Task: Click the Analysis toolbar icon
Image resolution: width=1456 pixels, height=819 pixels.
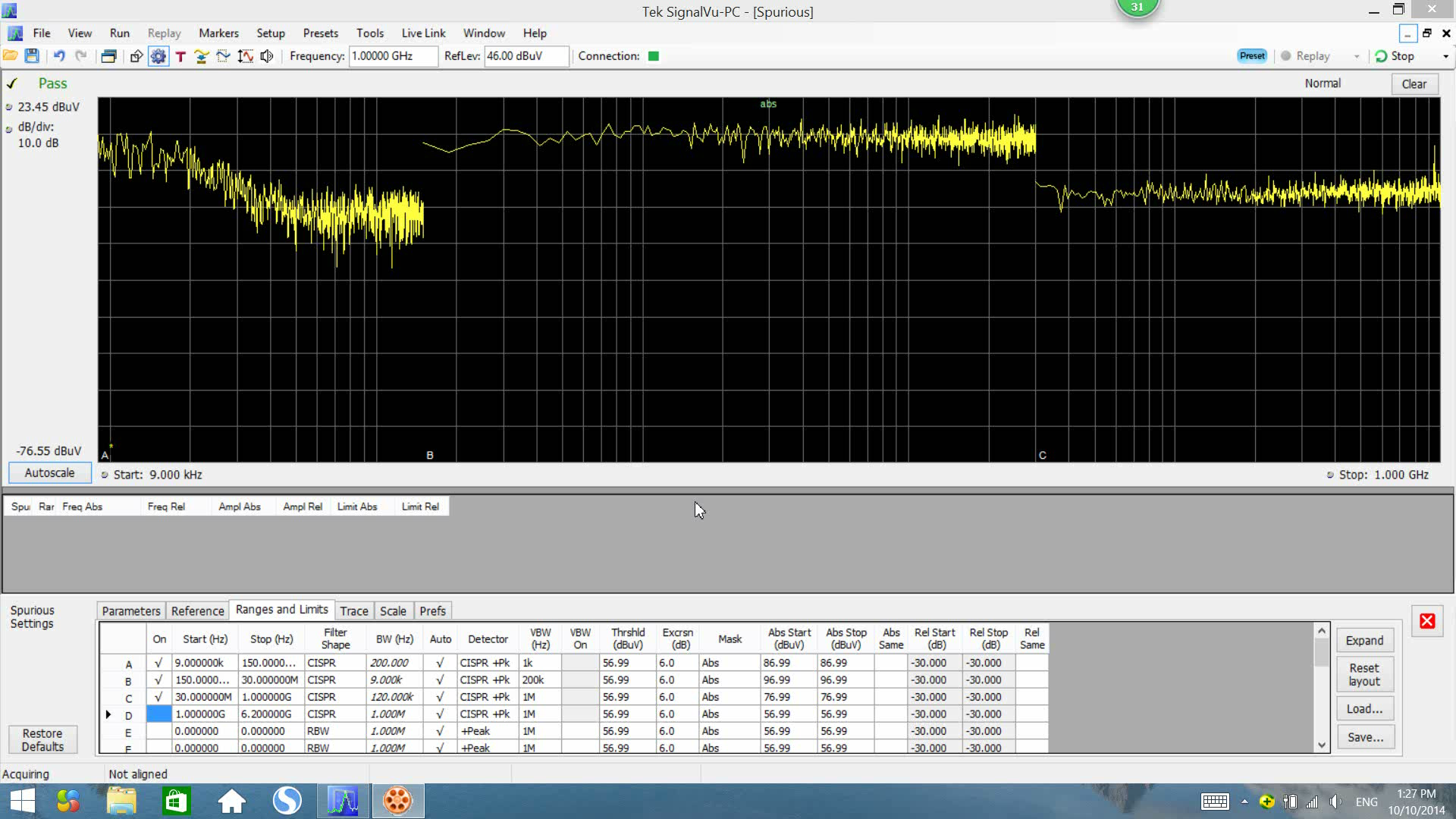Action: pos(223,56)
